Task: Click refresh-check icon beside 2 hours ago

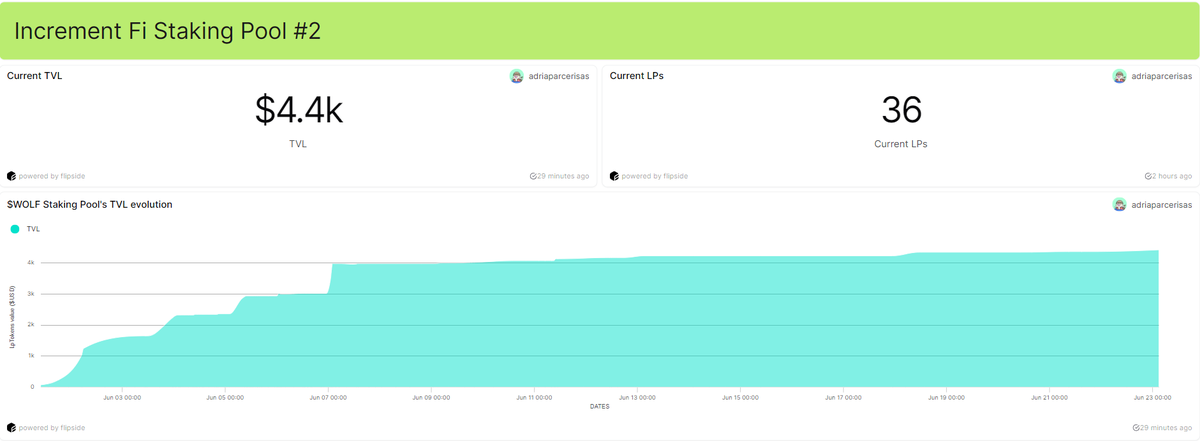Action: (x=1148, y=176)
